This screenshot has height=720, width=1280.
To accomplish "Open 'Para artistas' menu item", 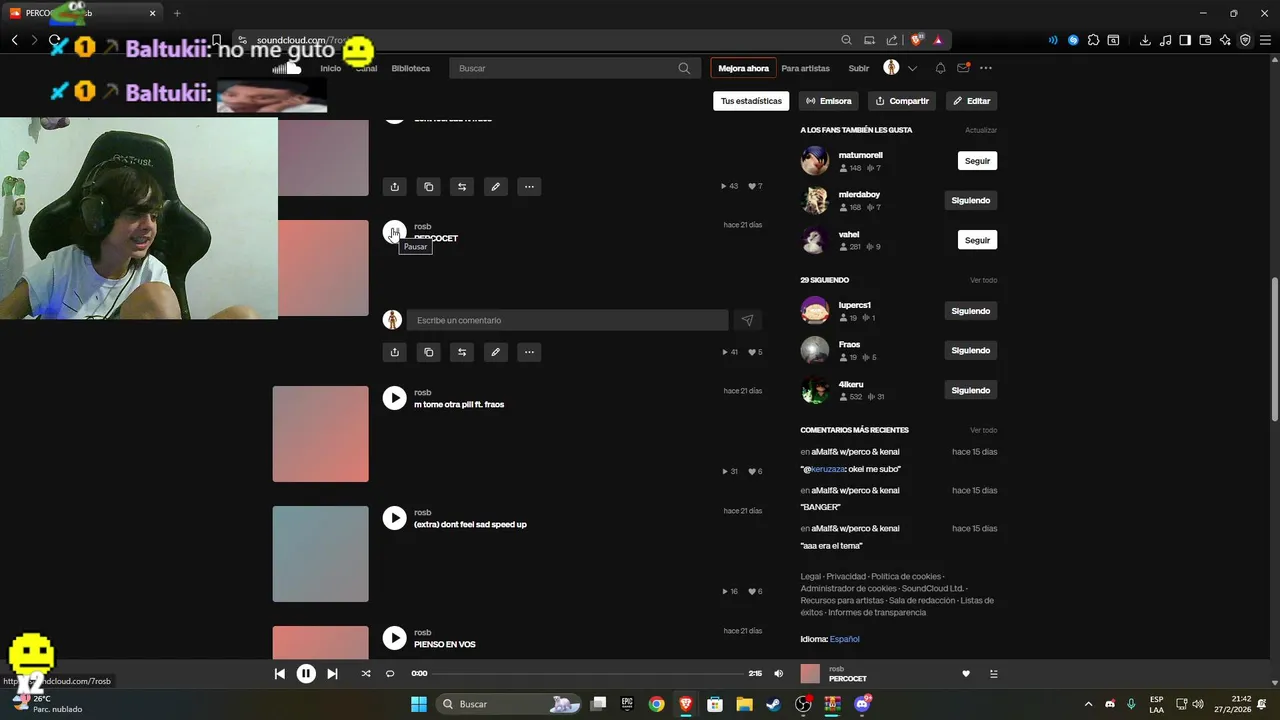I will [x=805, y=68].
